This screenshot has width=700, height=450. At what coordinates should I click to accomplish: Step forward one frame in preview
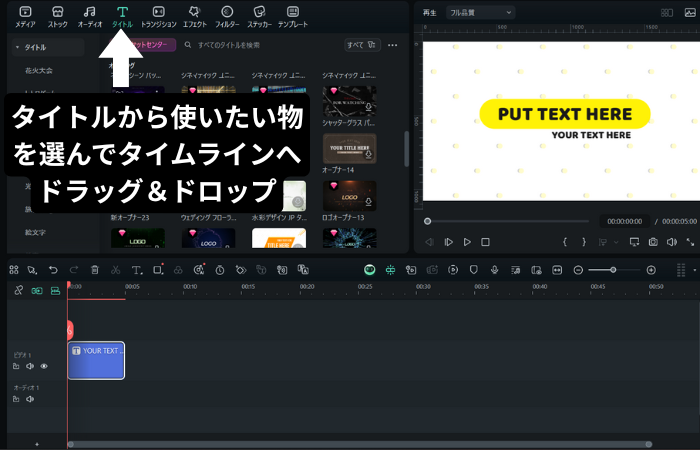coord(448,242)
